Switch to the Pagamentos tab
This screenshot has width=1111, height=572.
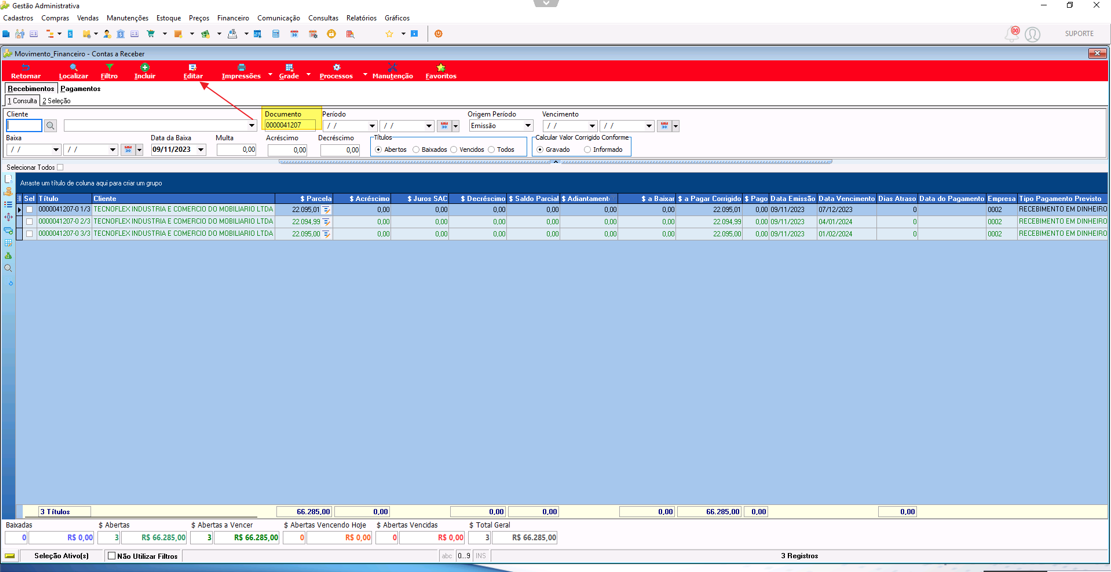(80, 89)
